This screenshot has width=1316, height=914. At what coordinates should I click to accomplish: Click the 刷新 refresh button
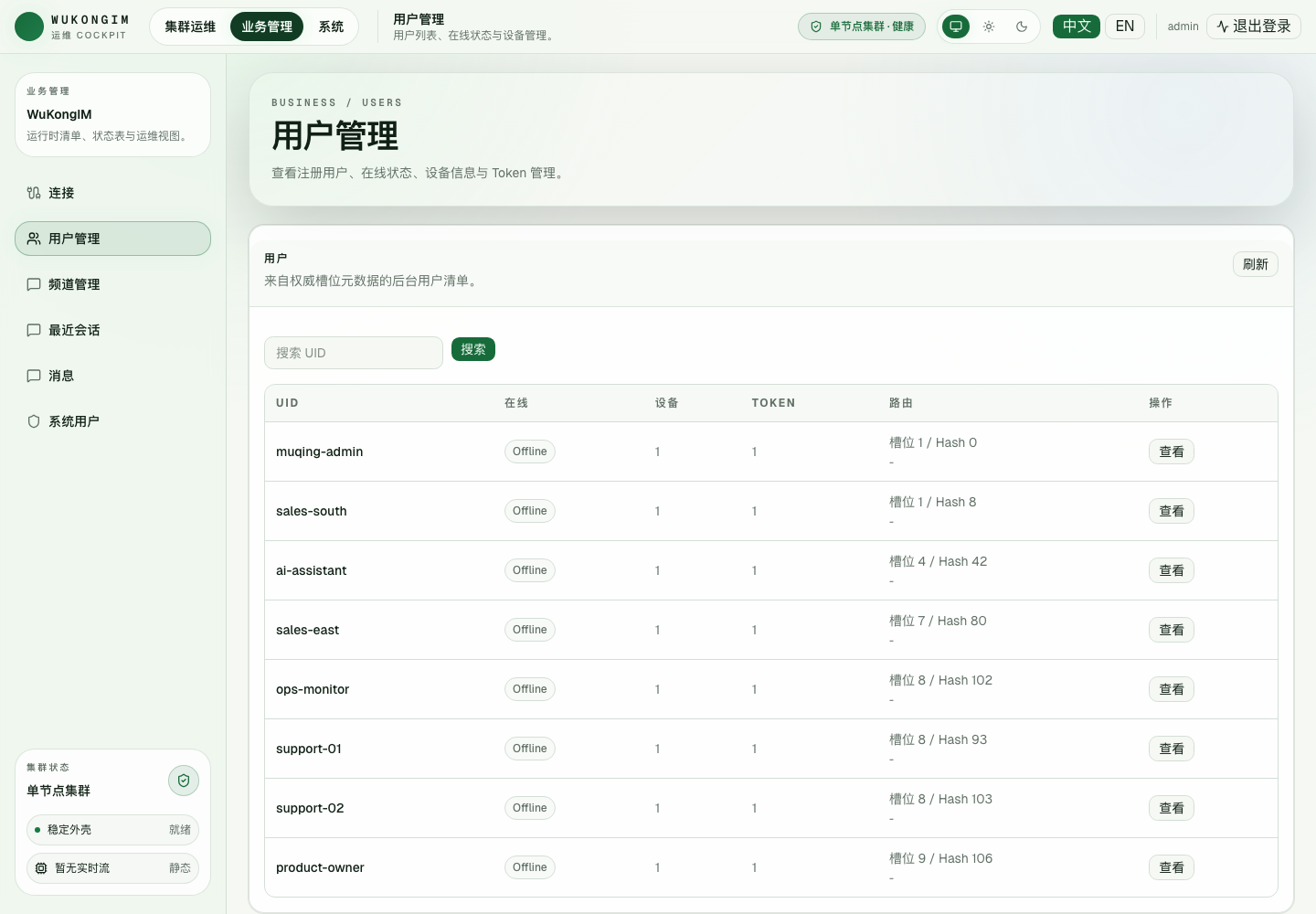[1256, 264]
